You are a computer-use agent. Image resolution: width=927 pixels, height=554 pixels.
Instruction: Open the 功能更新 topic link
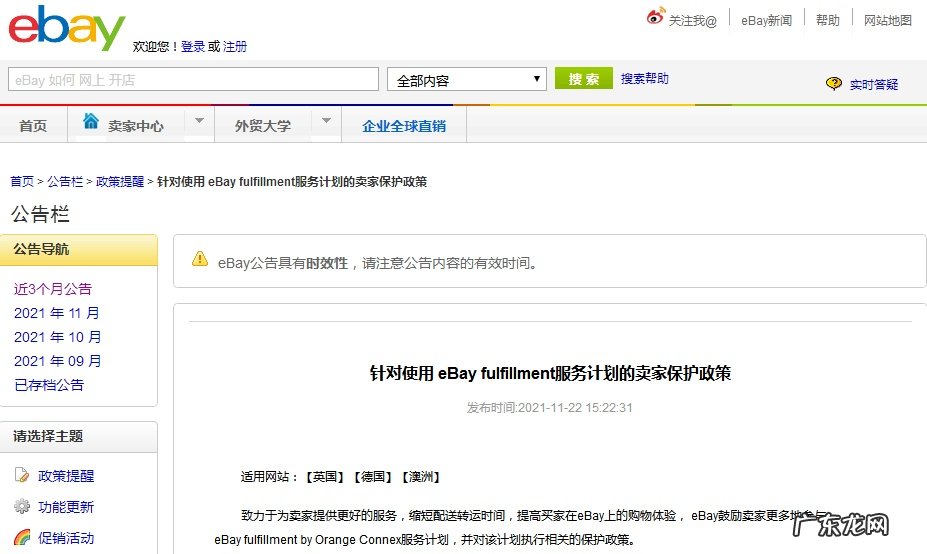(66, 507)
